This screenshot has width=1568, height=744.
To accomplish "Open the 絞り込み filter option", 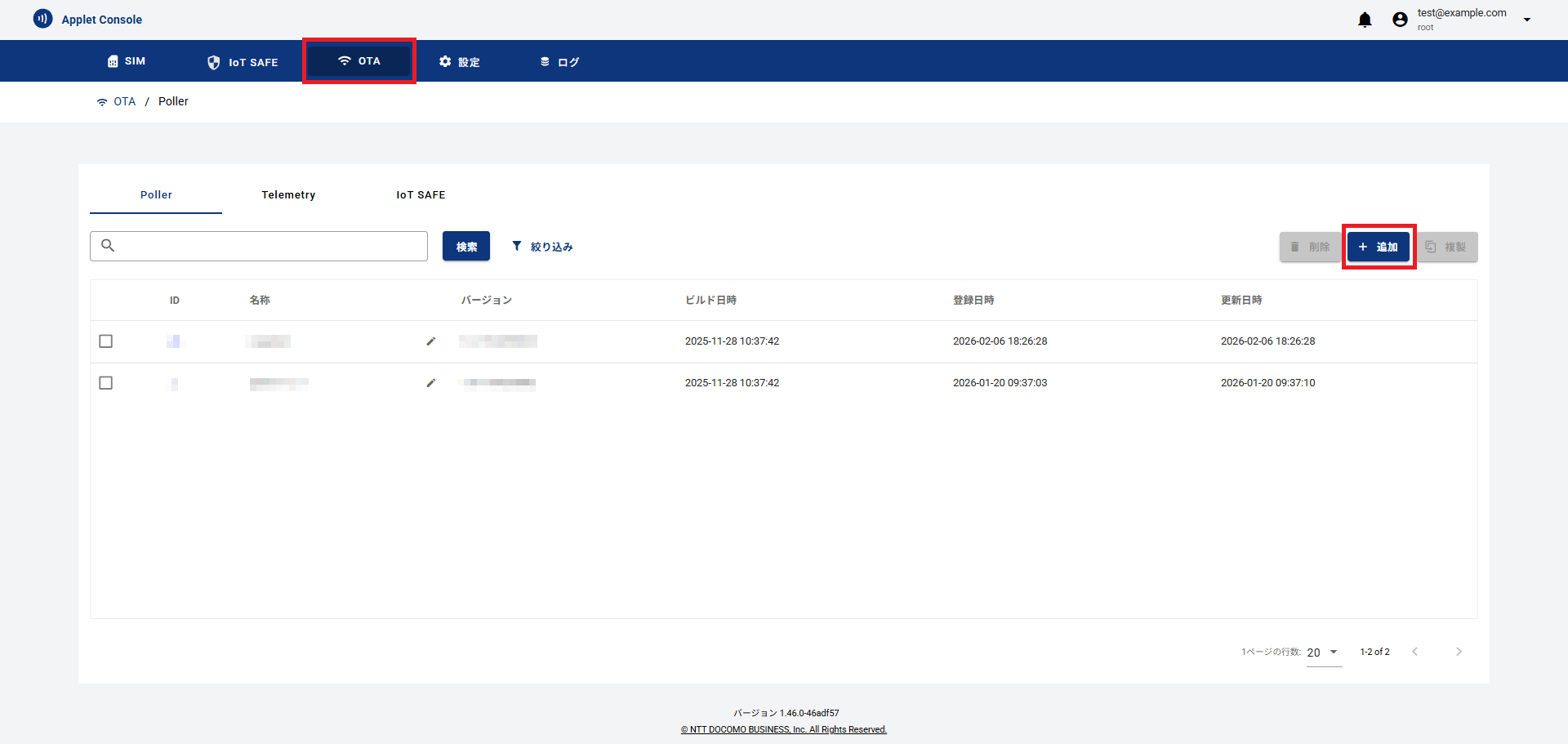I will [542, 247].
